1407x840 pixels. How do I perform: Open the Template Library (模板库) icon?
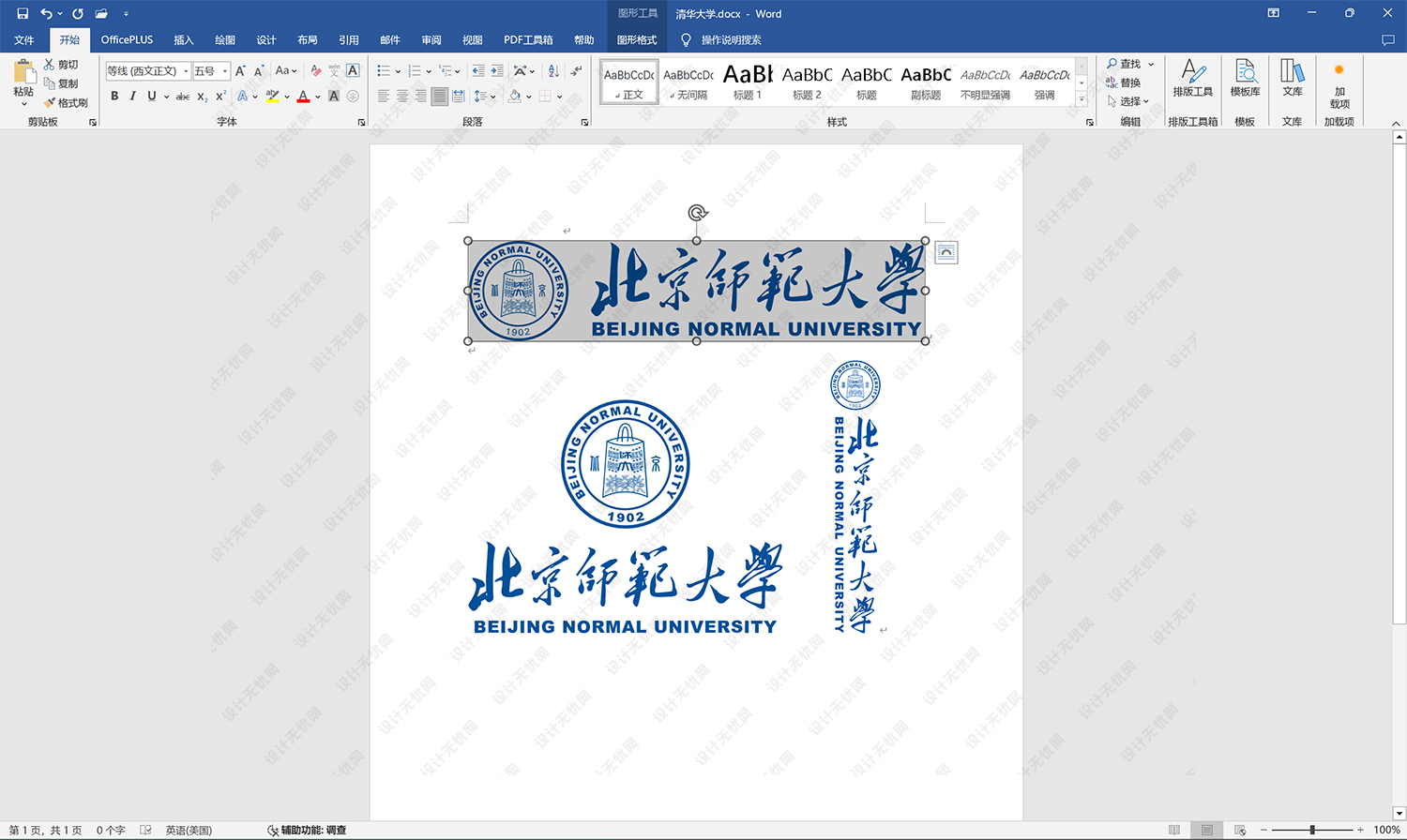[x=1246, y=78]
